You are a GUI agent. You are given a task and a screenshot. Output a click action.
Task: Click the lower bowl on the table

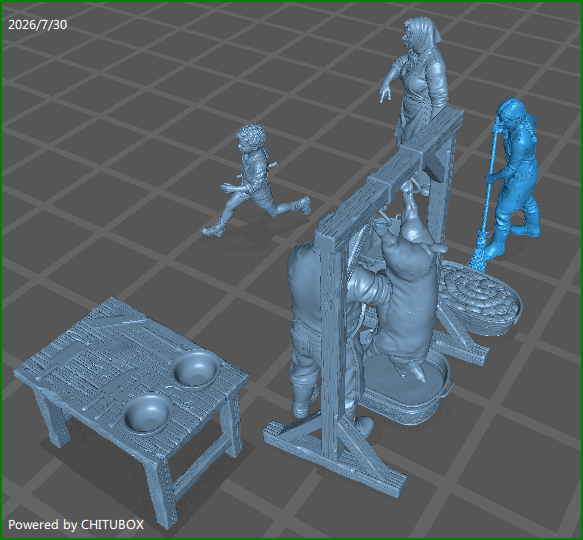point(147,414)
